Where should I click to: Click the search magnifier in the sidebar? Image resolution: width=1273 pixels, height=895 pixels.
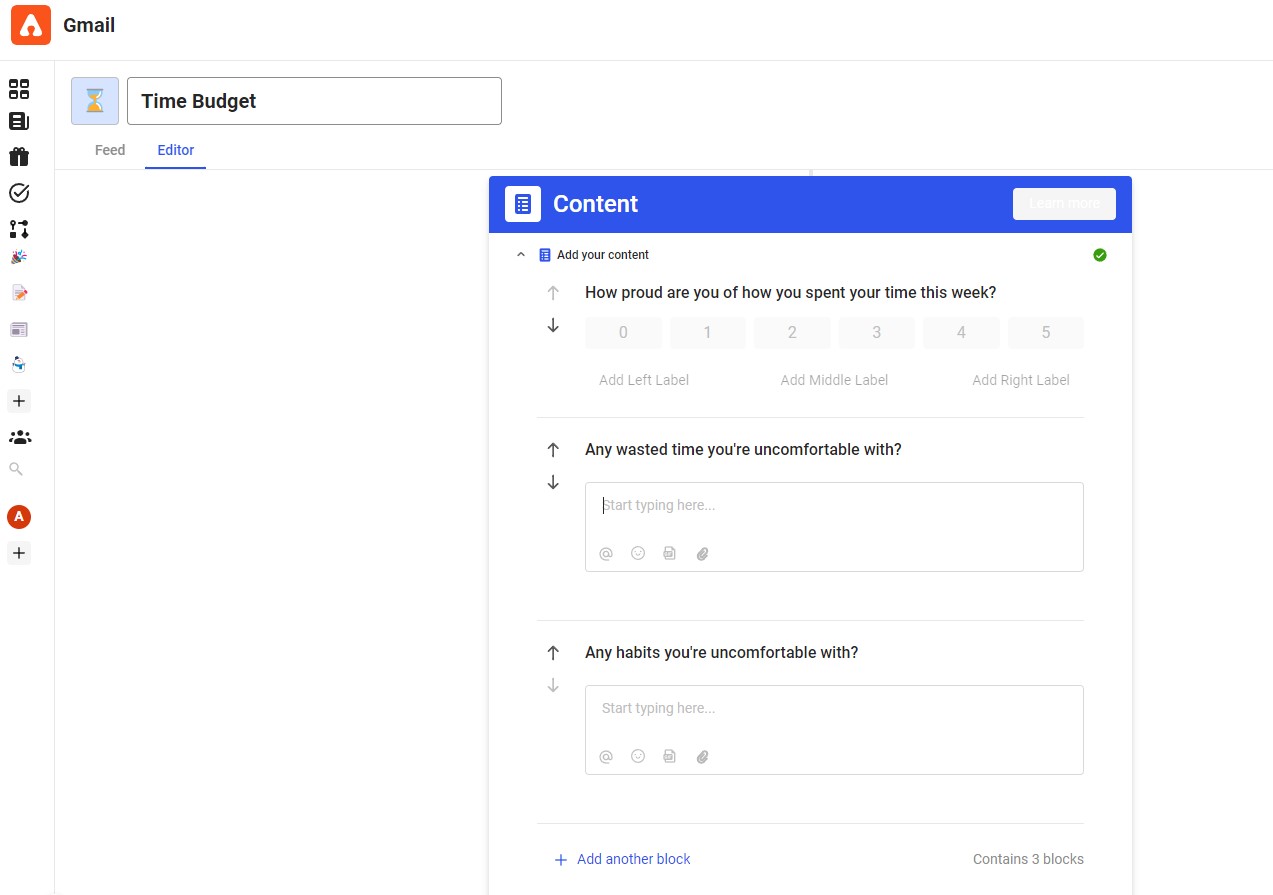(15, 468)
